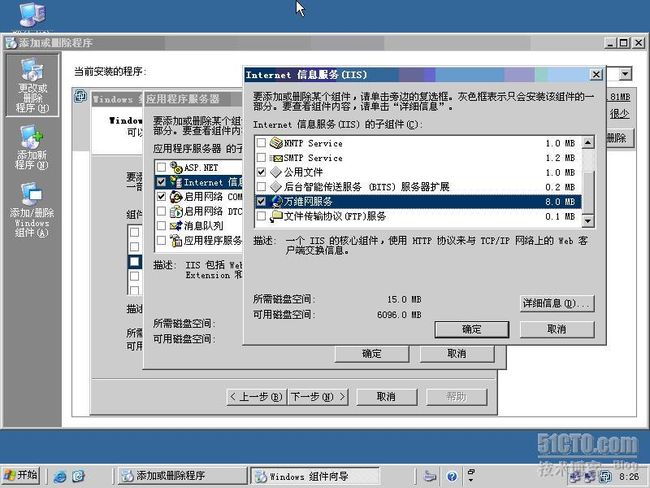Click the 万维网服务 globe icon
650x488 pixels.
tap(276, 202)
